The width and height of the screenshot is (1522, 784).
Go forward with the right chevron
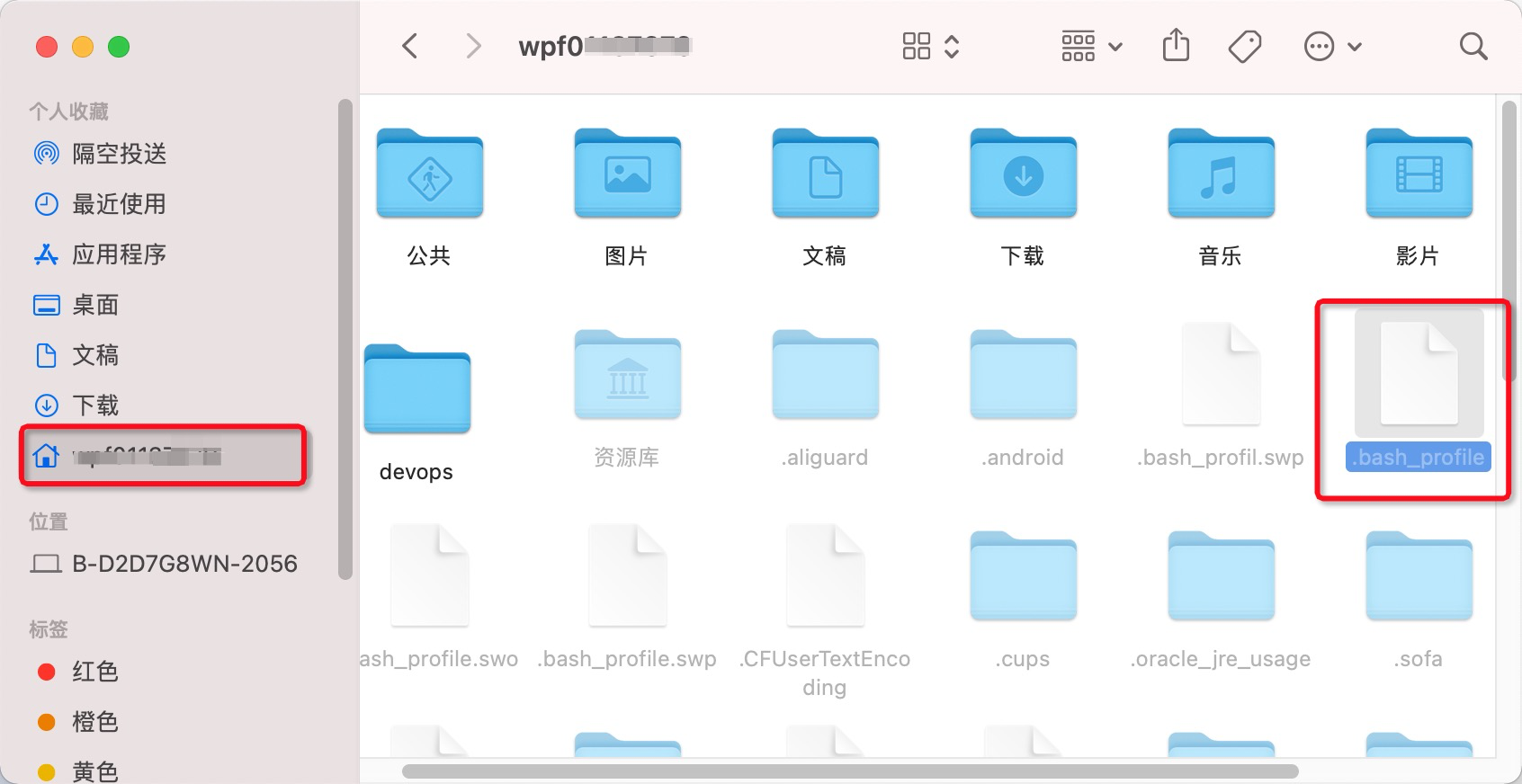point(473,46)
